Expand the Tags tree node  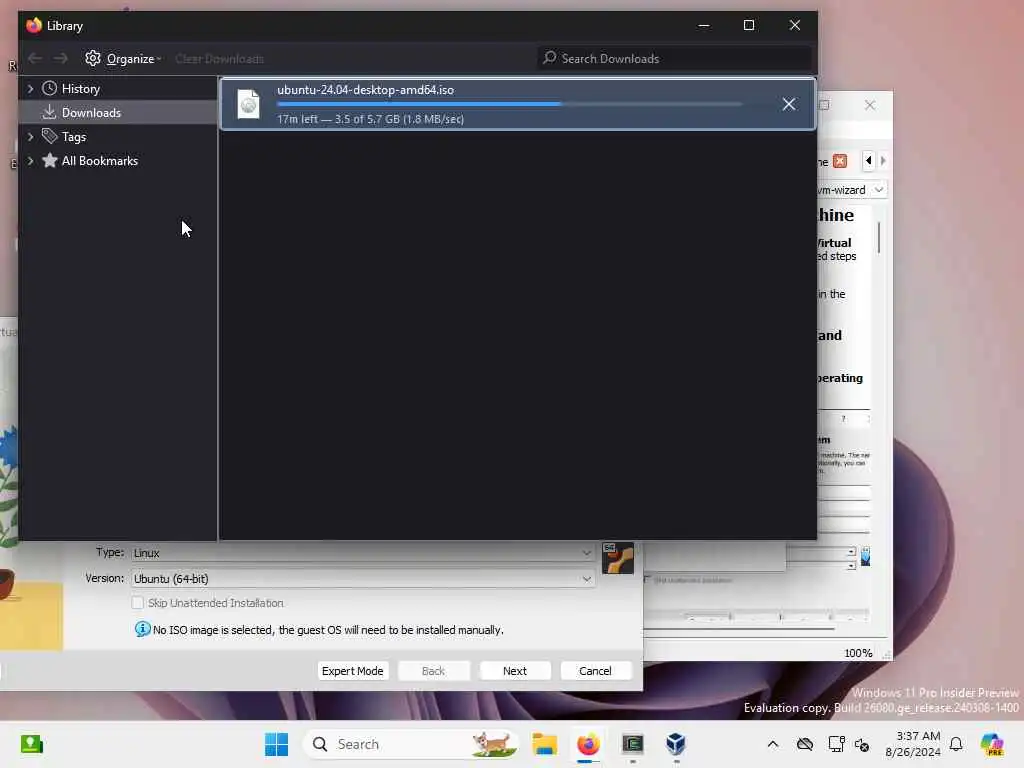point(30,136)
